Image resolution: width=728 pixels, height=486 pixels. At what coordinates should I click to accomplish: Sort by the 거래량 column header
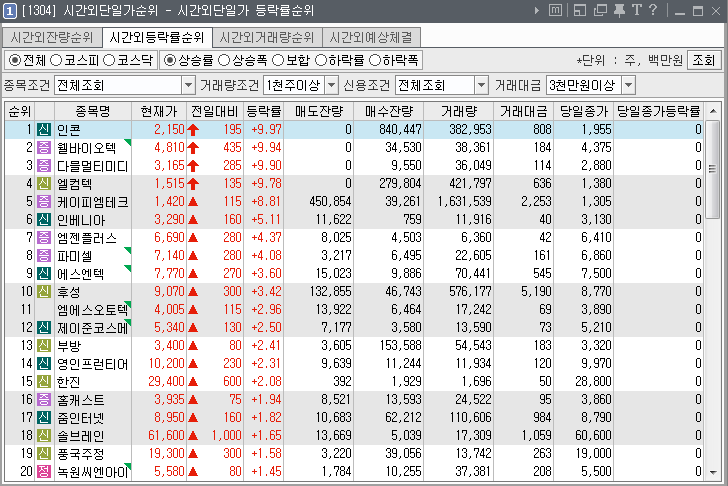(458, 111)
